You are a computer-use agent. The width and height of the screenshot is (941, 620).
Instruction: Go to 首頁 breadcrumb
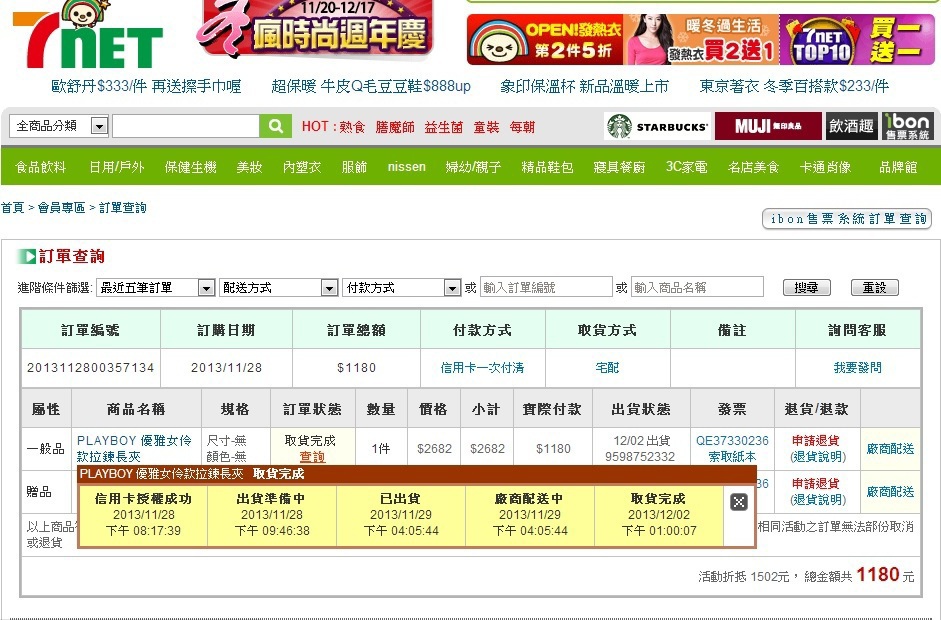click(13, 208)
